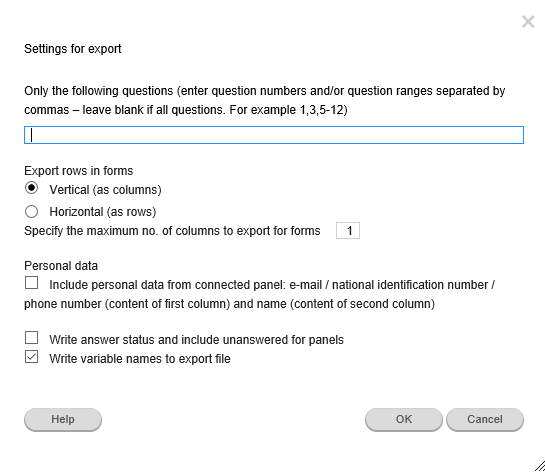The image size is (545, 473).
Task: Check Write answer status and include unanswered
Action: [31, 337]
